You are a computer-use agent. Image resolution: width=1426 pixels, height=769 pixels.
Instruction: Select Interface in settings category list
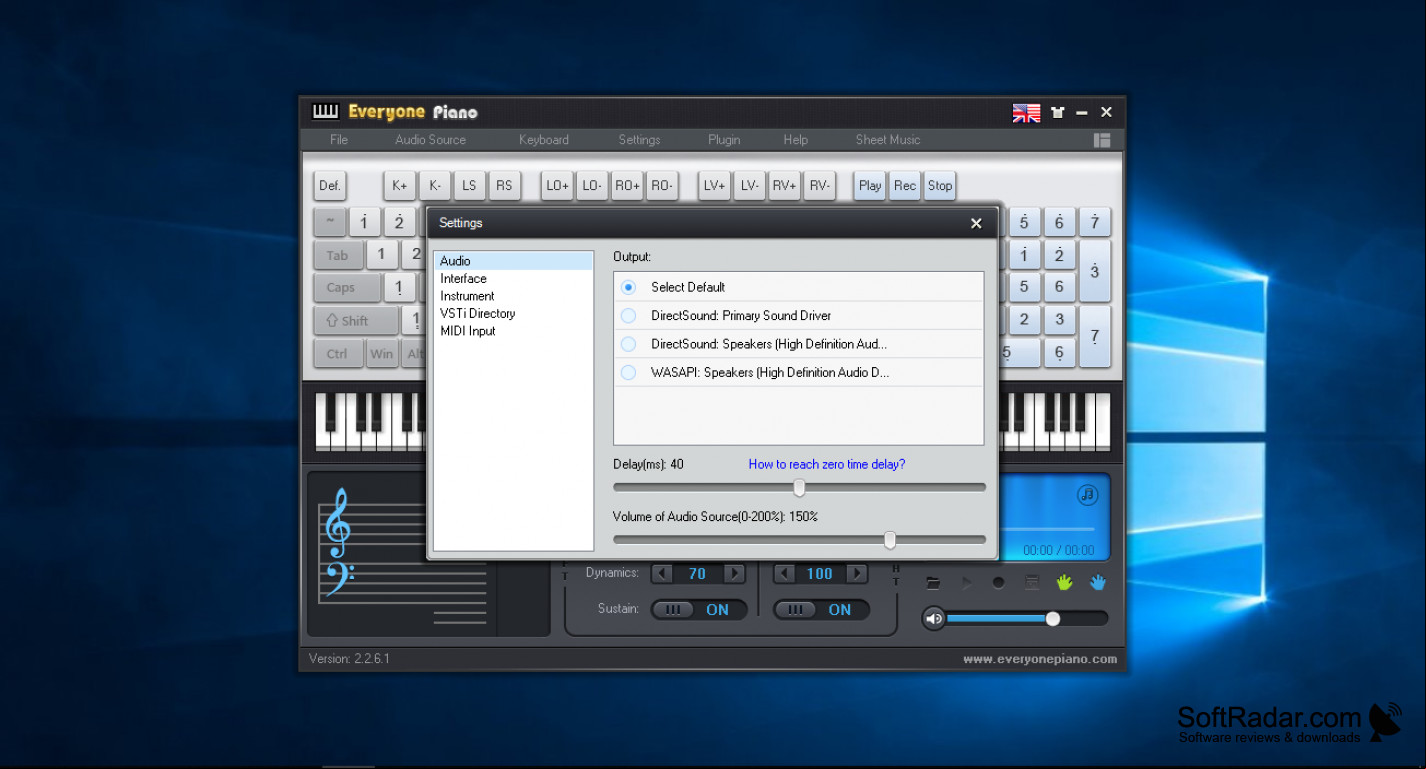click(514, 279)
